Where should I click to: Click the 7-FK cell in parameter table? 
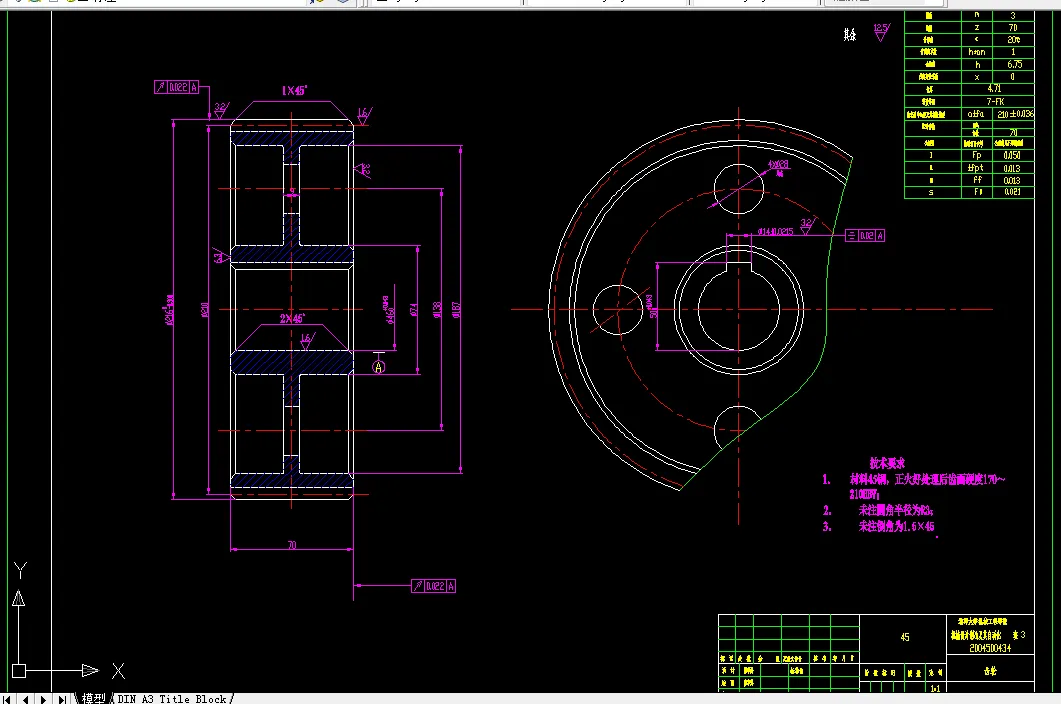click(x=997, y=102)
